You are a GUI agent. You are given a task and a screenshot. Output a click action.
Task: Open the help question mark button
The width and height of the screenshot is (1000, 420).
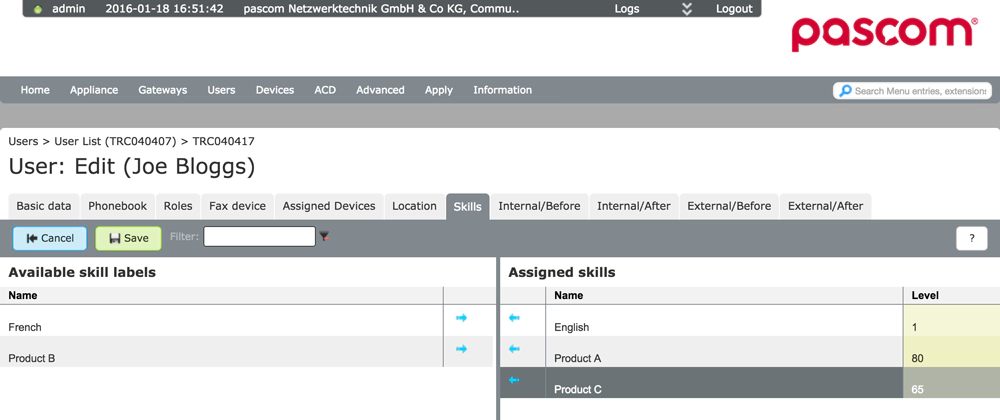971,238
